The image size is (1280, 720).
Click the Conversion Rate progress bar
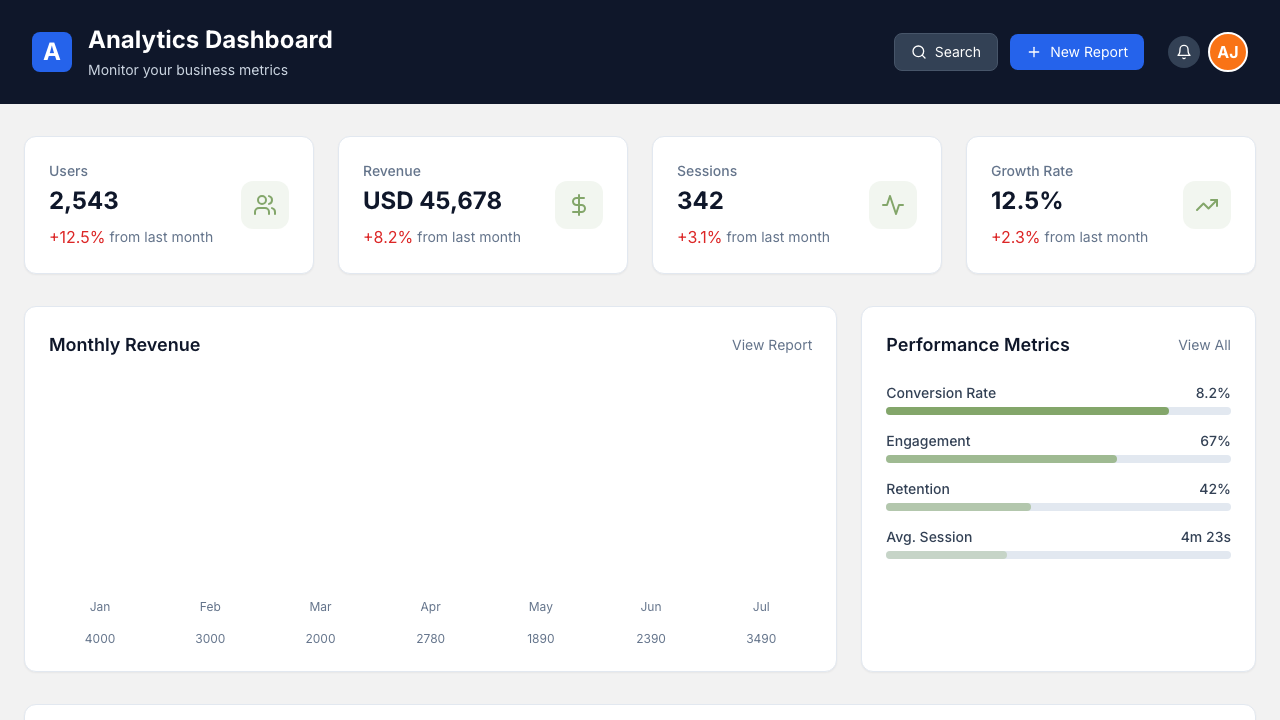[x=1058, y=411]
